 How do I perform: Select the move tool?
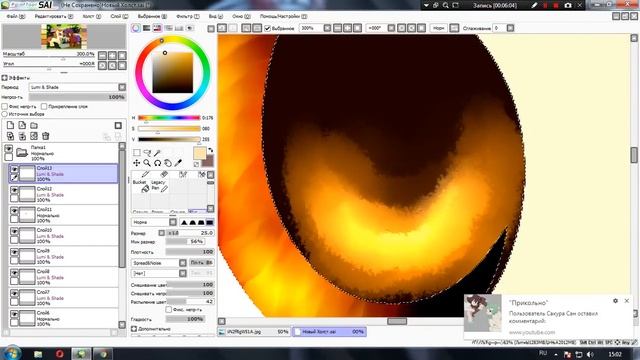(137, 163)
